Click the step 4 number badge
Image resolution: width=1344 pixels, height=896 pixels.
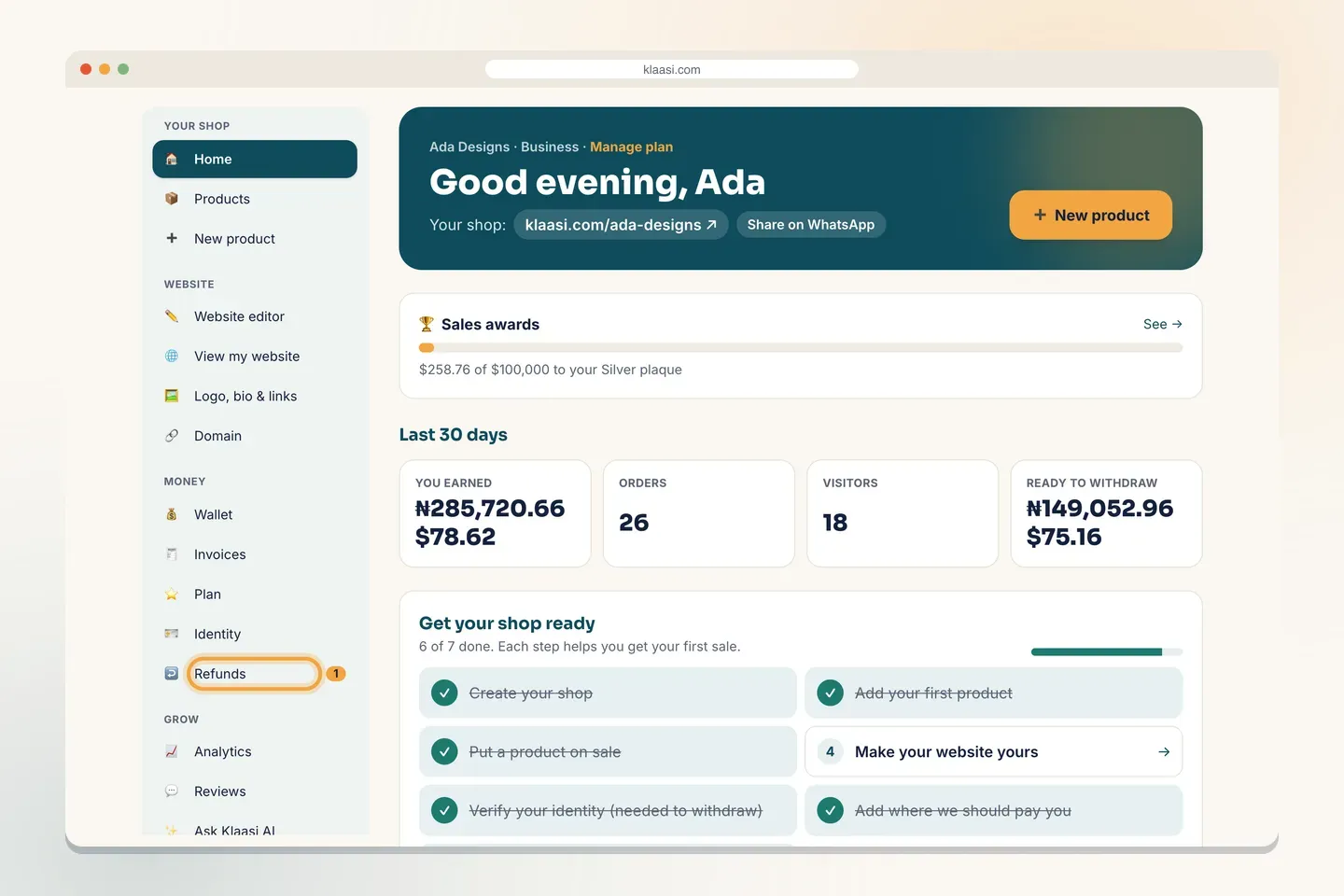pos(830,751)
